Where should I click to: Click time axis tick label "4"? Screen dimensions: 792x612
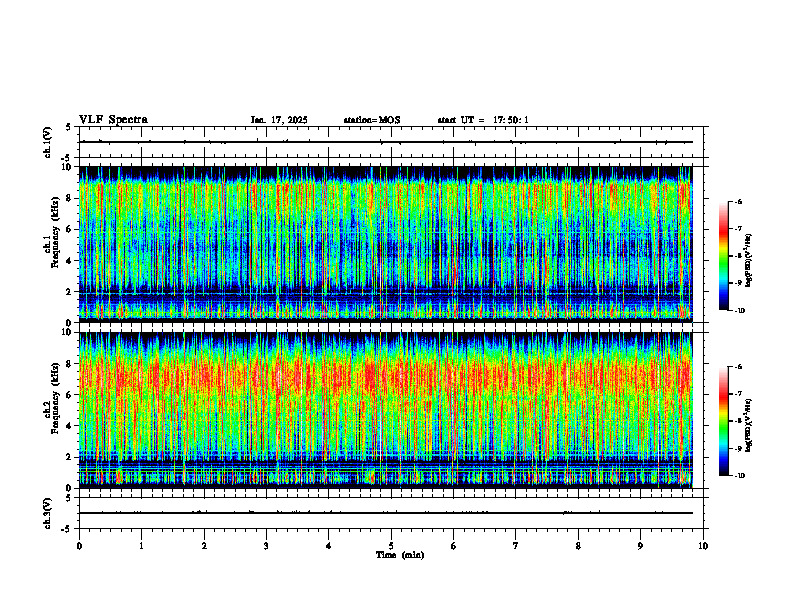click(x=329, y=546)
